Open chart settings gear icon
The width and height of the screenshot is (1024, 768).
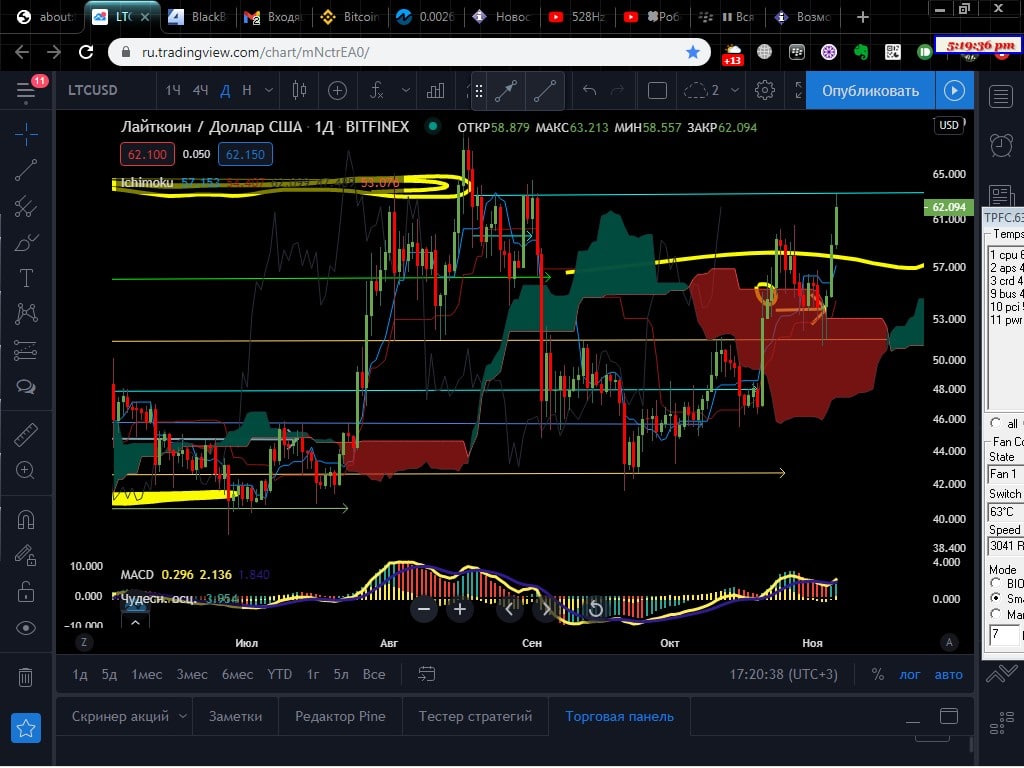pyautogui.click(x=765, y=91)
